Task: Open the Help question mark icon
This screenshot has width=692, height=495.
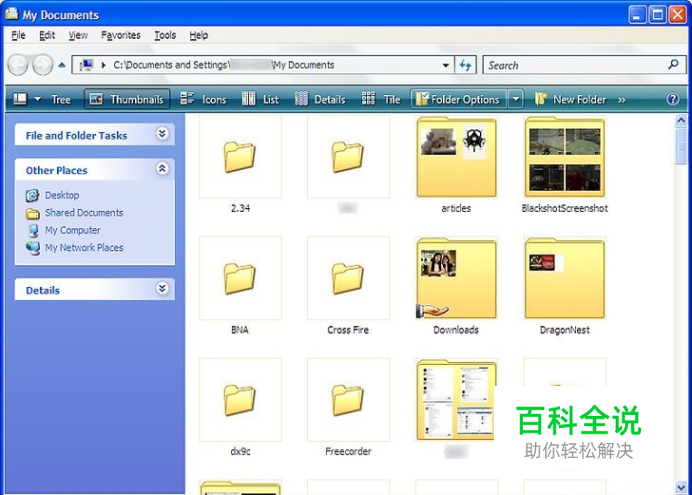Action: pyautogui.click(x=673, y=99)
